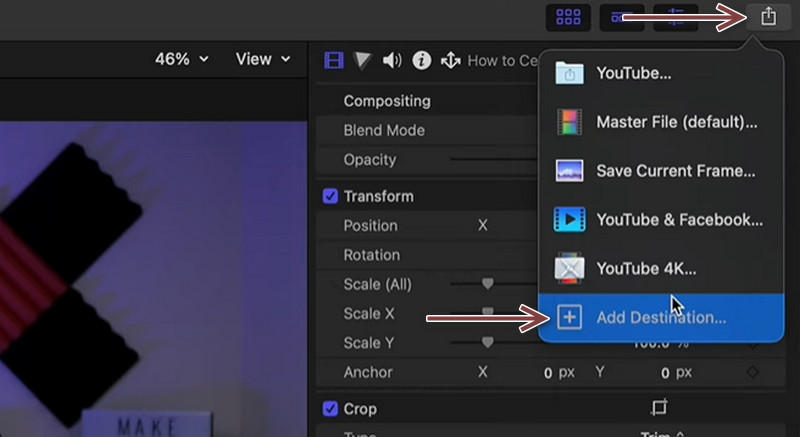Click the plus icon beside Add Destination
The image size is (800, 437).
[568, 318]
